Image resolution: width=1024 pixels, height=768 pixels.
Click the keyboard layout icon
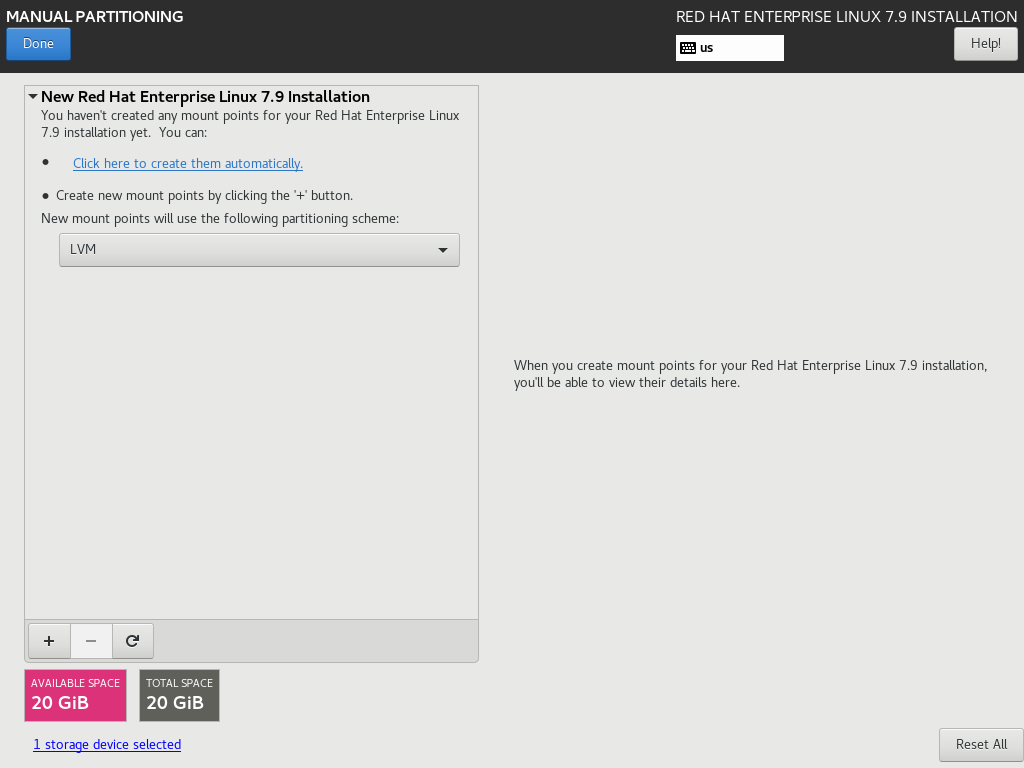coord(688,48)
